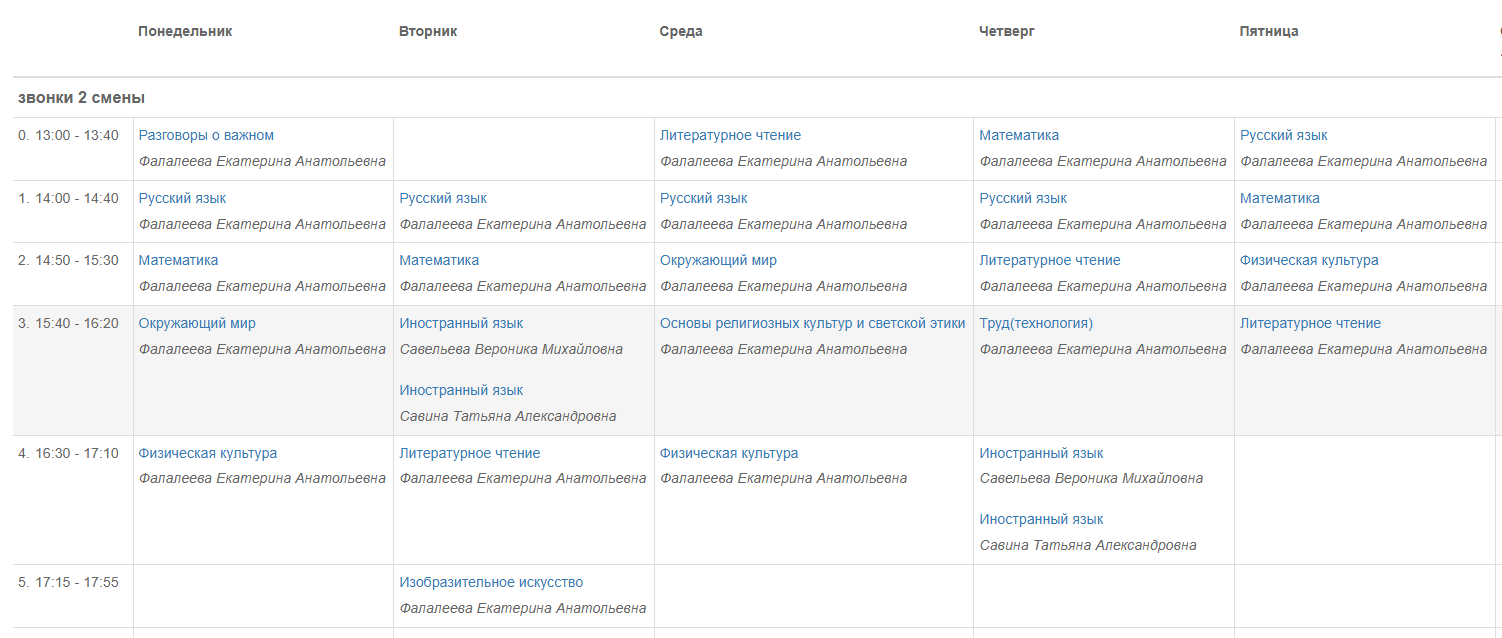Screen dimensions: 1502x638
Task: Open Thursday's Труд(технология) lesson
Action: click(x=1036, y=323)
